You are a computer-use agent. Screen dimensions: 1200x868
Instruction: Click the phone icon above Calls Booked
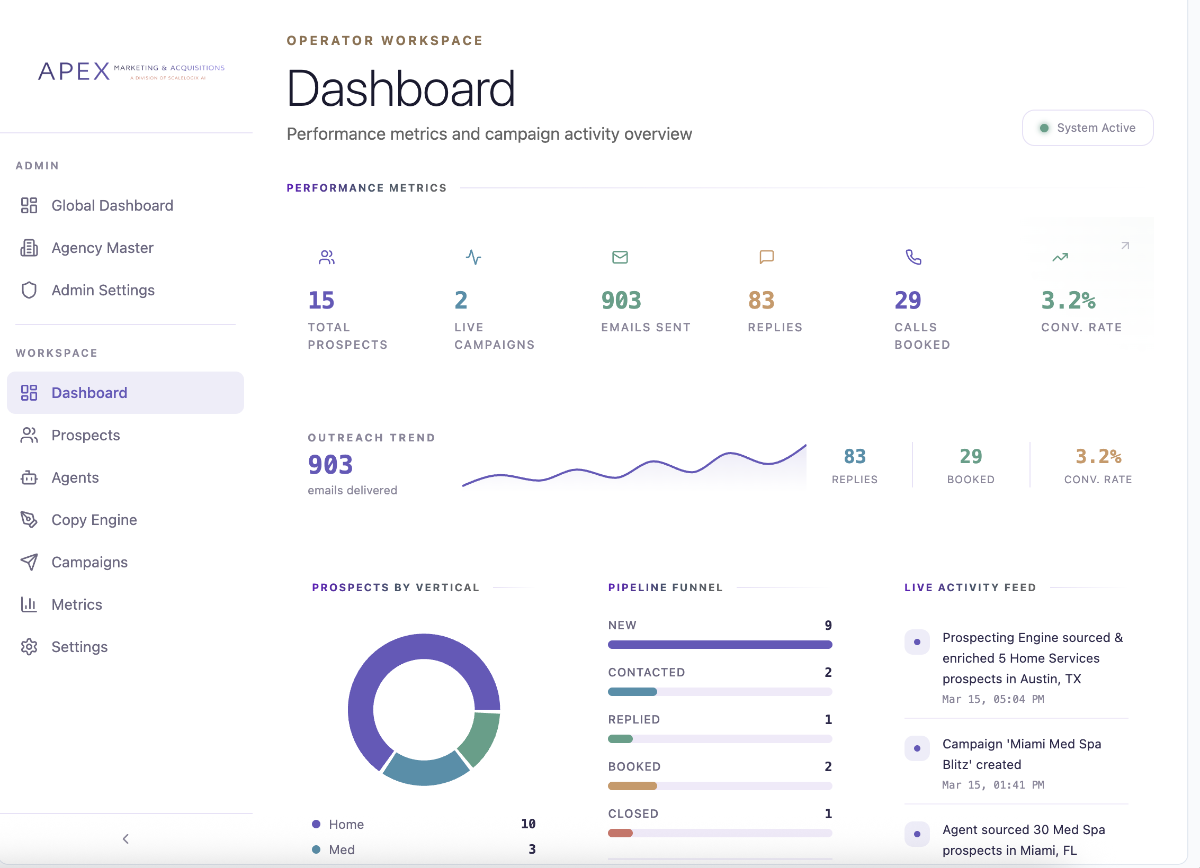coord(913,257)
